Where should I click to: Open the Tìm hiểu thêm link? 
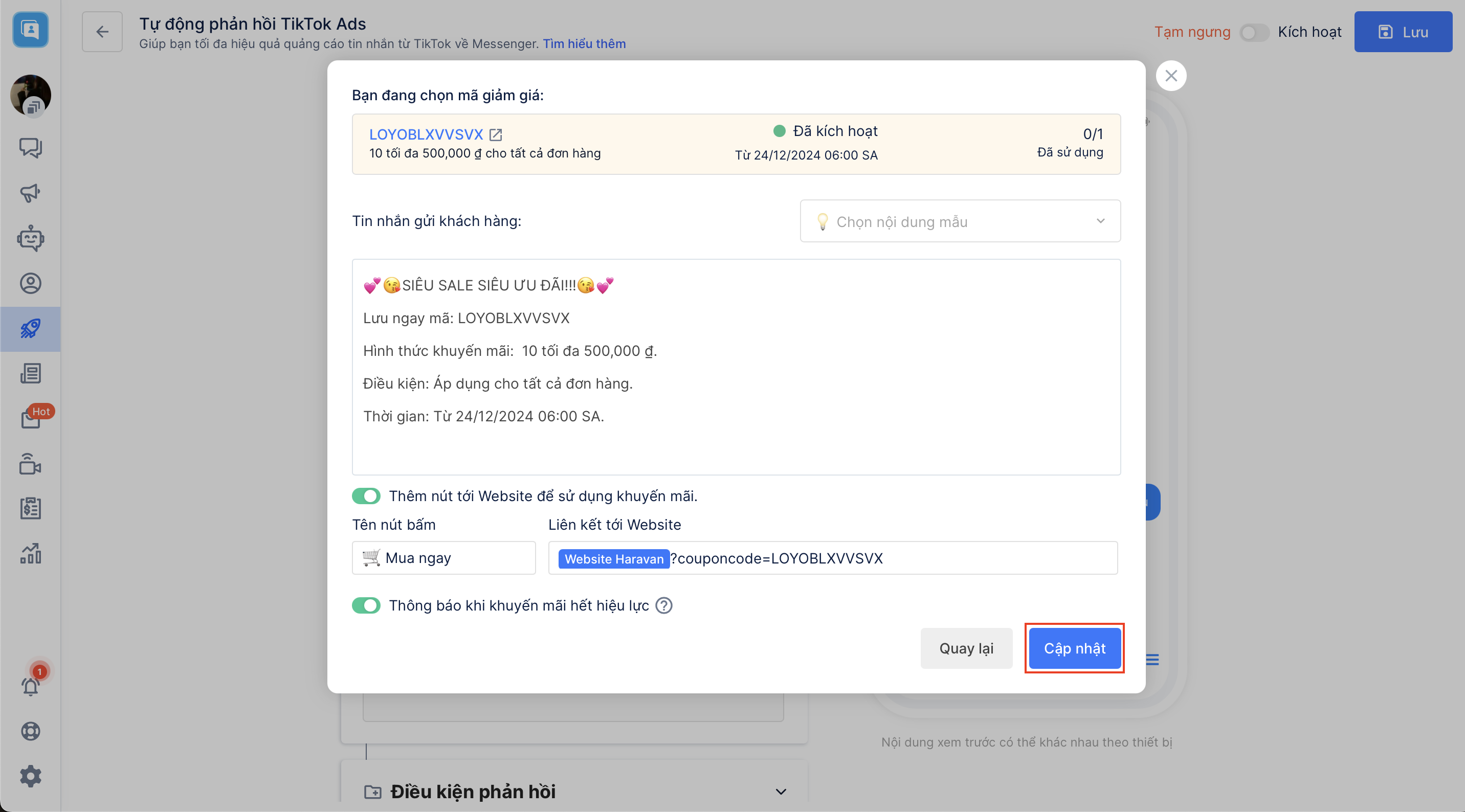point(584,44)
